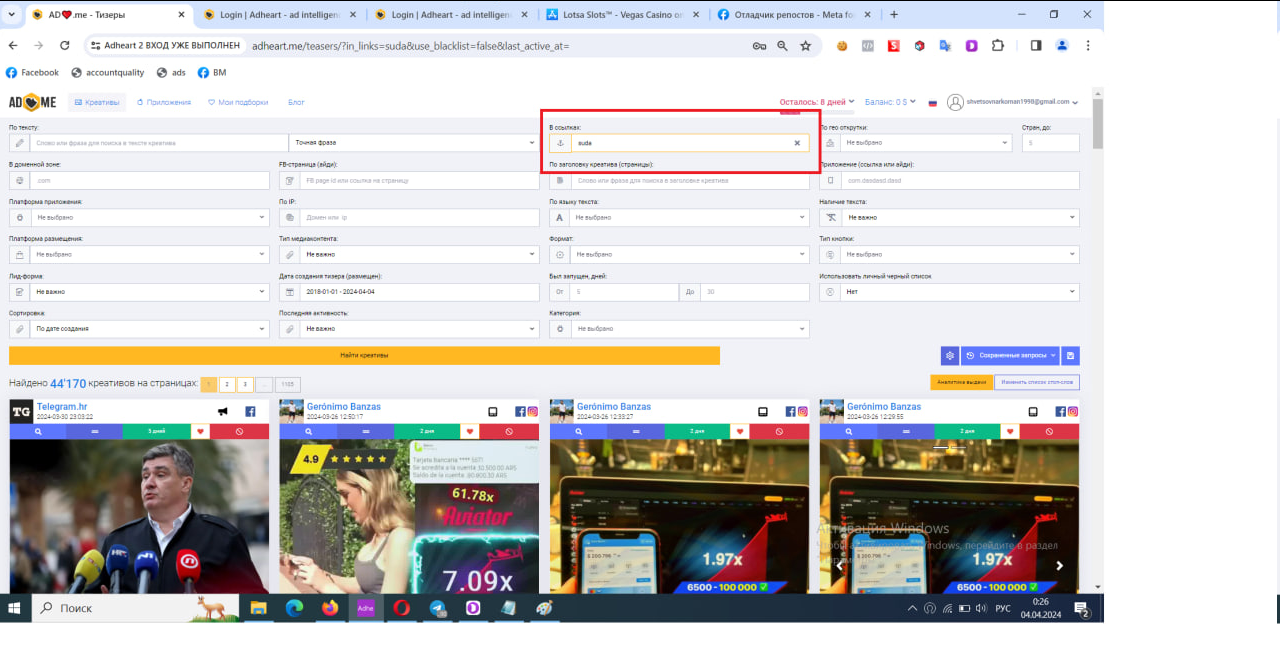Click the heart favorite icon on Telegram.hr card
The image size is (1280, 664).
click(x=200, y=432)
